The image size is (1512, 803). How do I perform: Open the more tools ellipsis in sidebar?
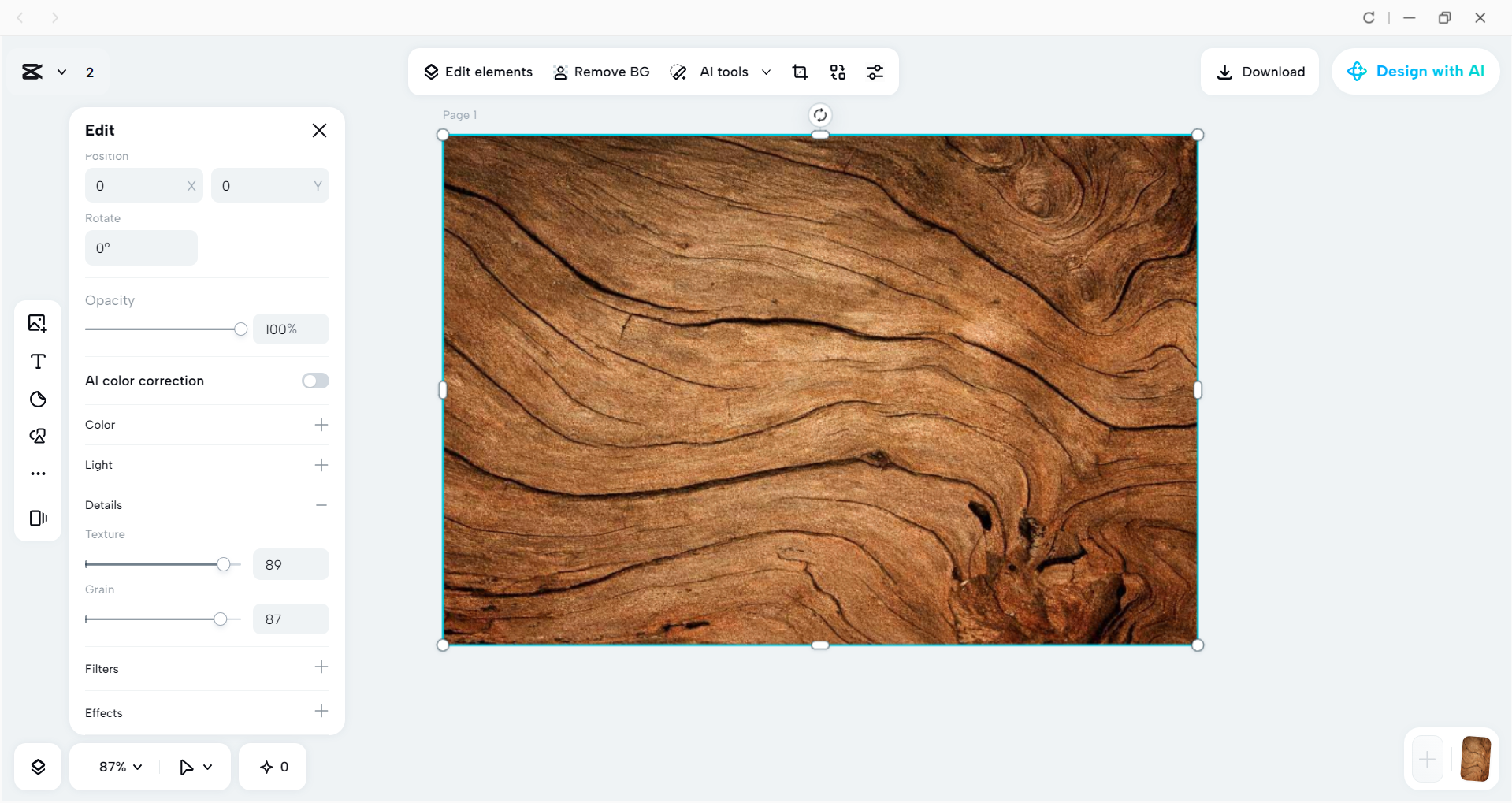pos(38,474)
